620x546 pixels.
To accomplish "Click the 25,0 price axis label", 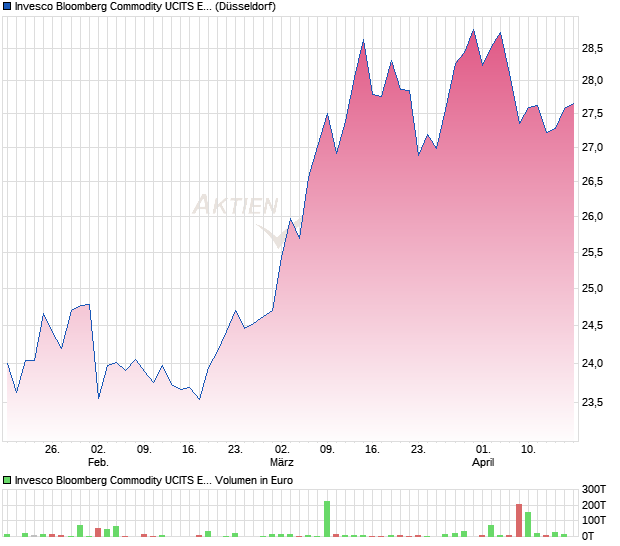I will [x=592, y=288].
